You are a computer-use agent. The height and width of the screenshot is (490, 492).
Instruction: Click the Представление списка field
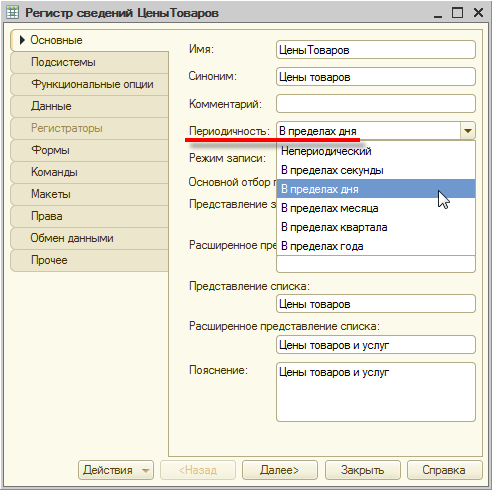pyautogui.click(x=376, y=304)
